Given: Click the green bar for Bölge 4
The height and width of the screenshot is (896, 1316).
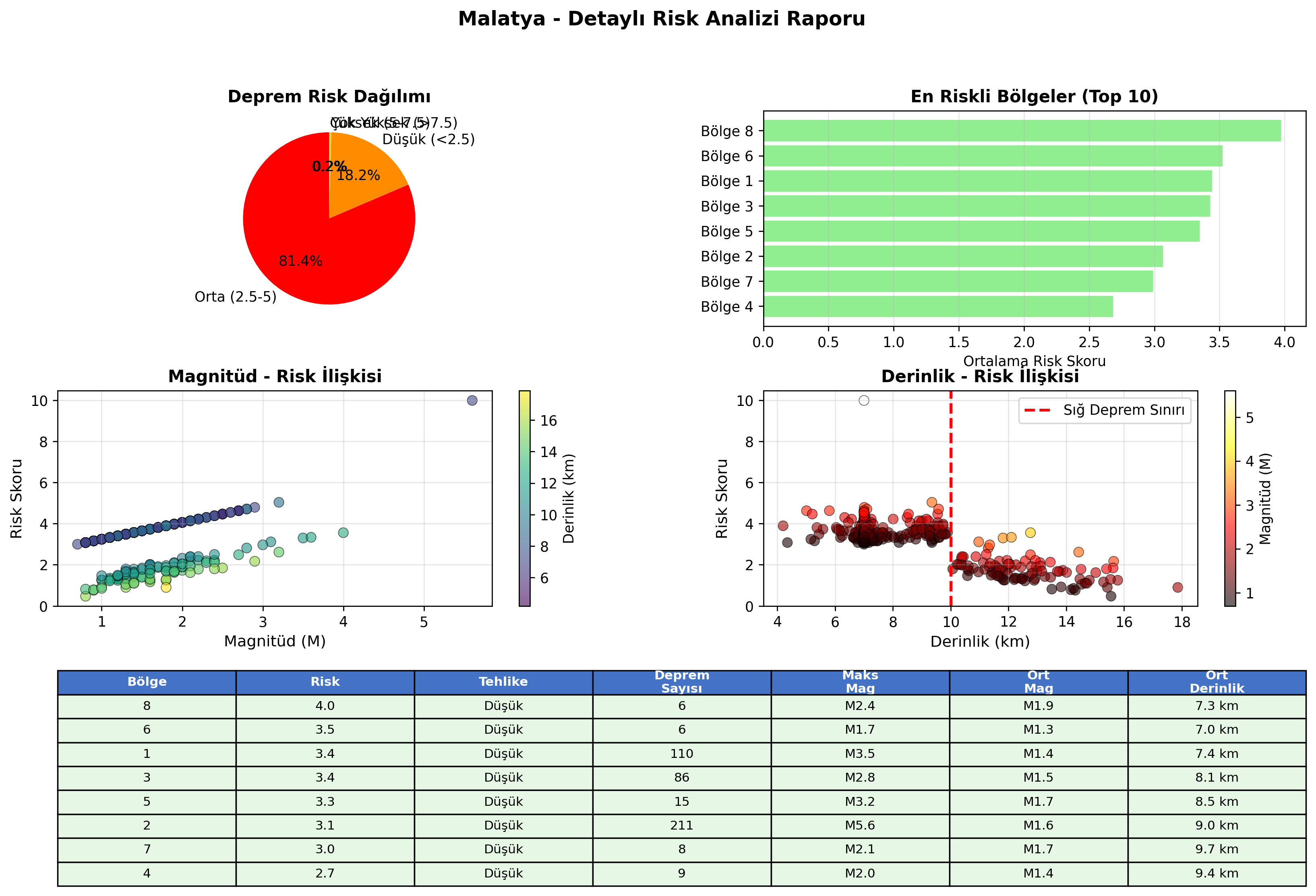Looking at the screenshot, I should tap(938, 306).
